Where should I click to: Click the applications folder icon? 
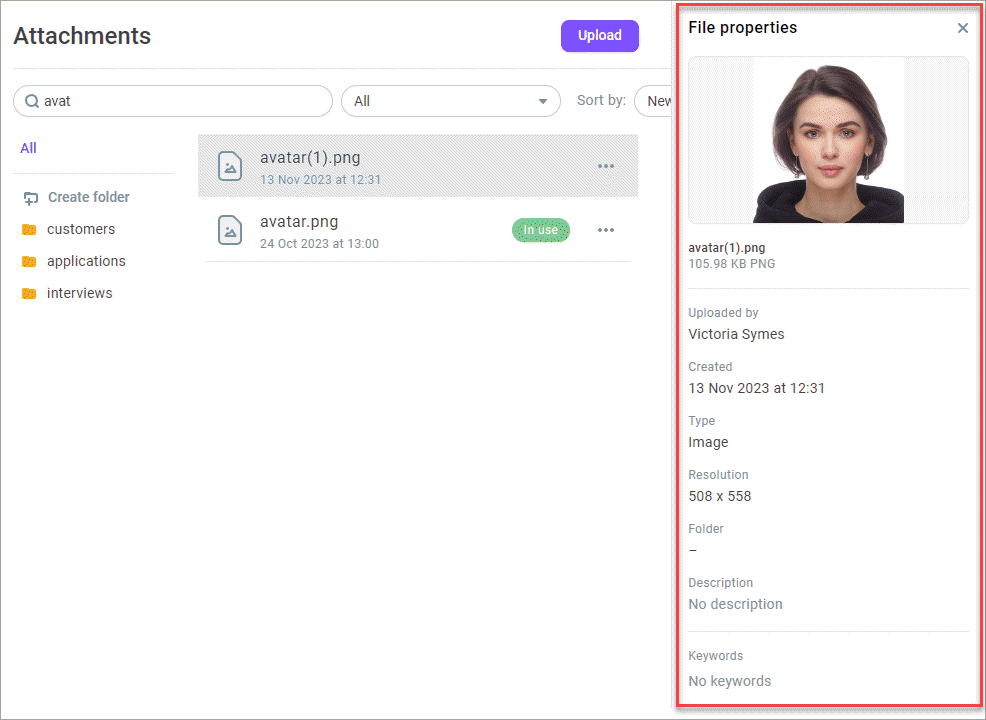(29, 262)
